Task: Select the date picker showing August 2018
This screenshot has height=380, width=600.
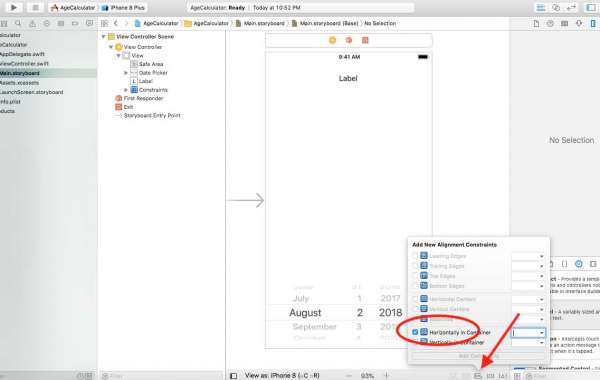Action: tap(346, 313)
